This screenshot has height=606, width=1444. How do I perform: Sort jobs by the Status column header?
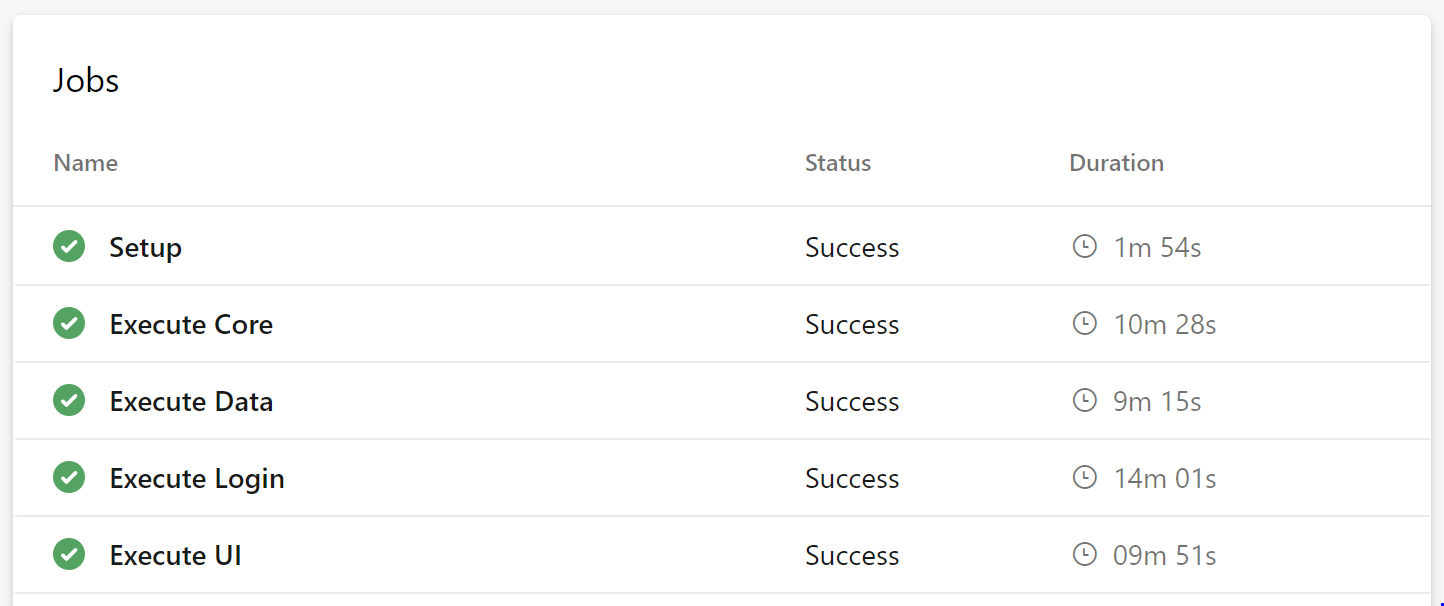(x=838, y=163)
